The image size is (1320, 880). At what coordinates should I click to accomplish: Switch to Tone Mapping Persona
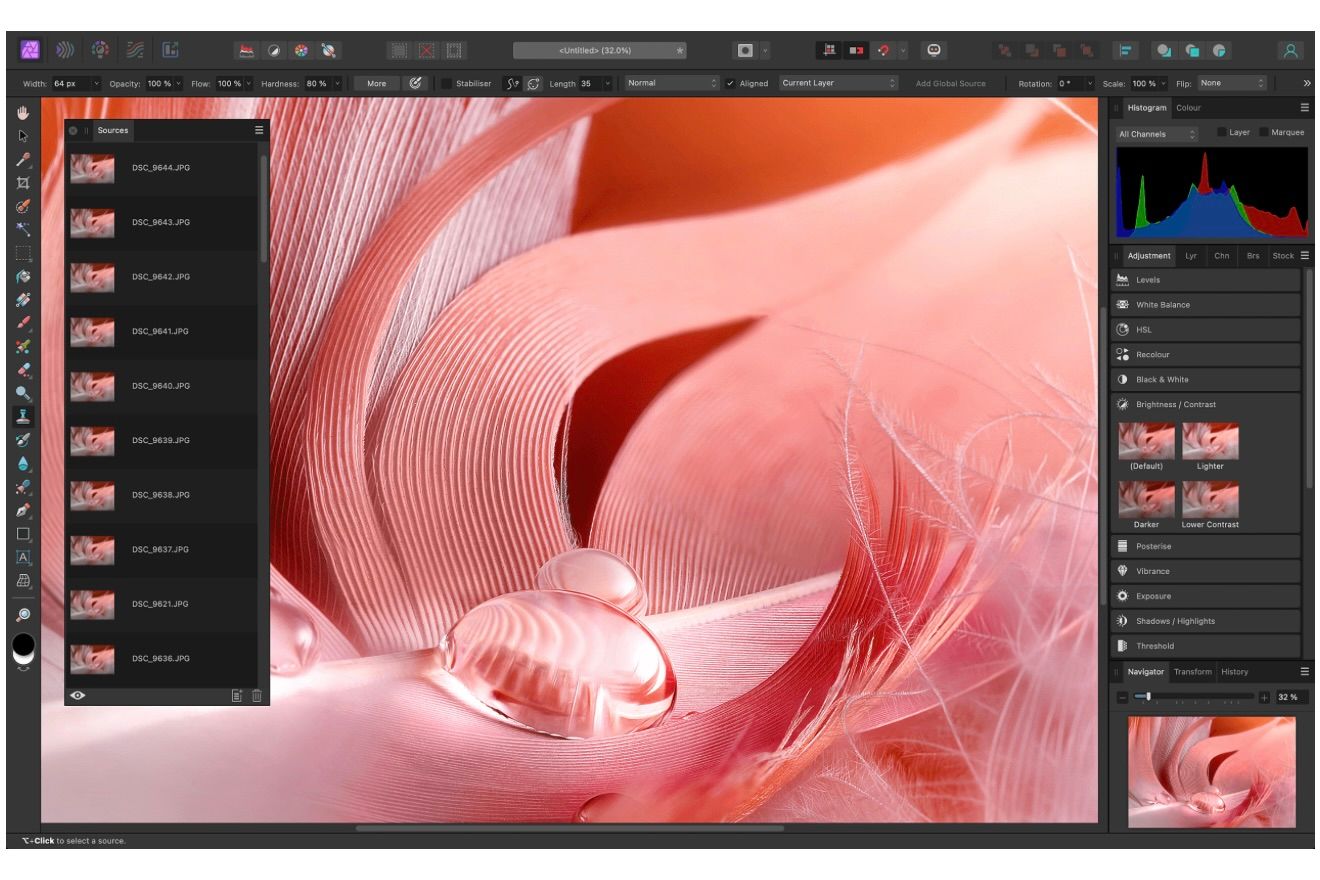coord(135,50)
